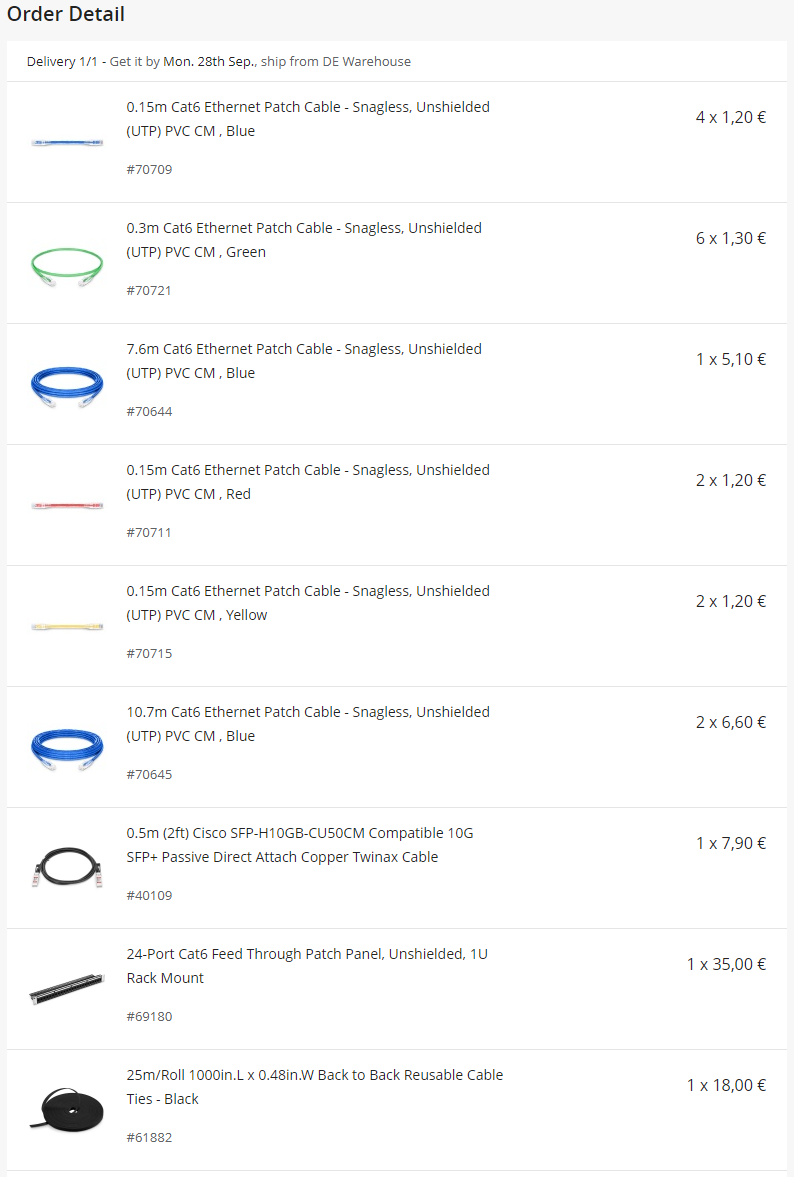Click the 10.7m blue cable image
Viewport: 794px width, 1177px height.
tap(67, 748)
